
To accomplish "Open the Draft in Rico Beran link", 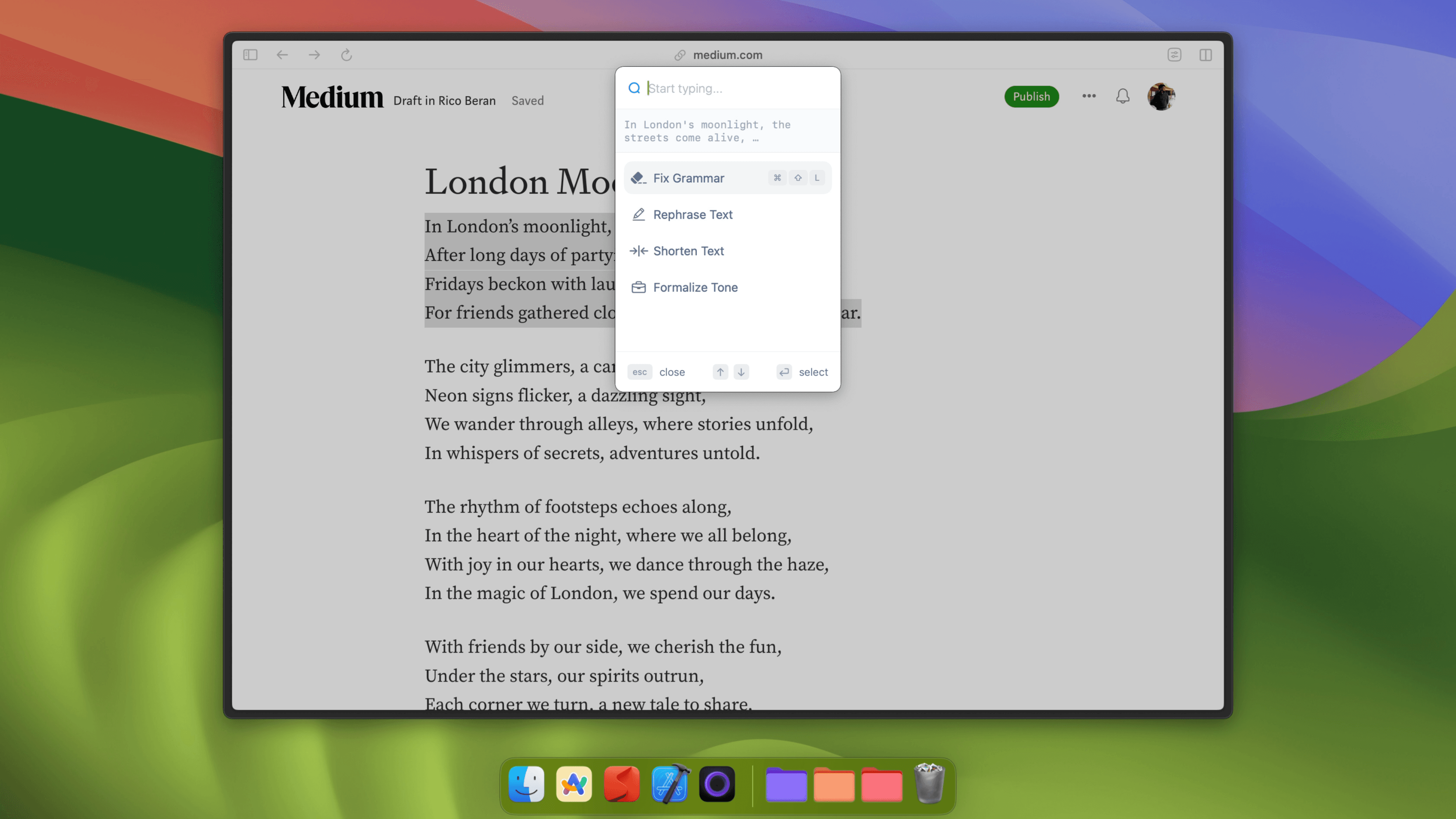I will coord(444,100).
